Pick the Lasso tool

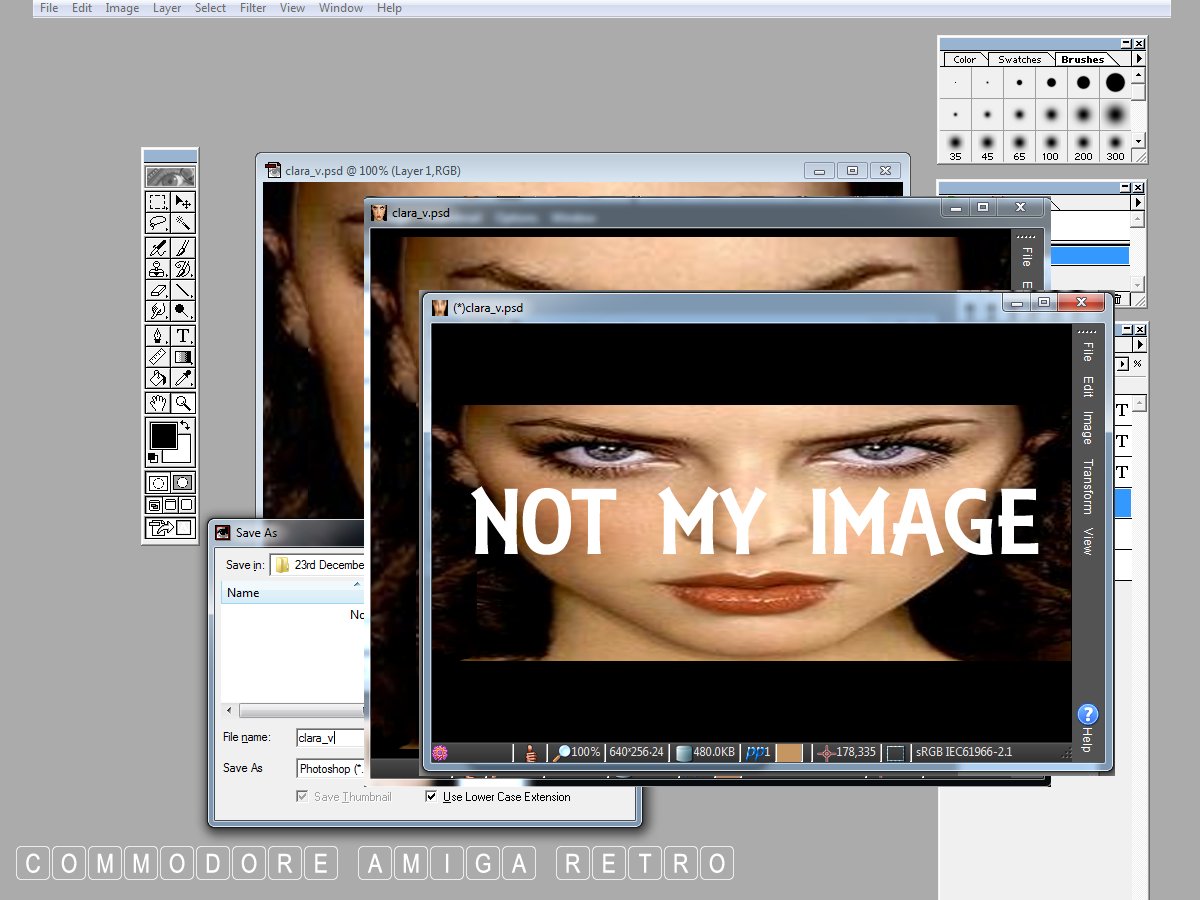157,224
